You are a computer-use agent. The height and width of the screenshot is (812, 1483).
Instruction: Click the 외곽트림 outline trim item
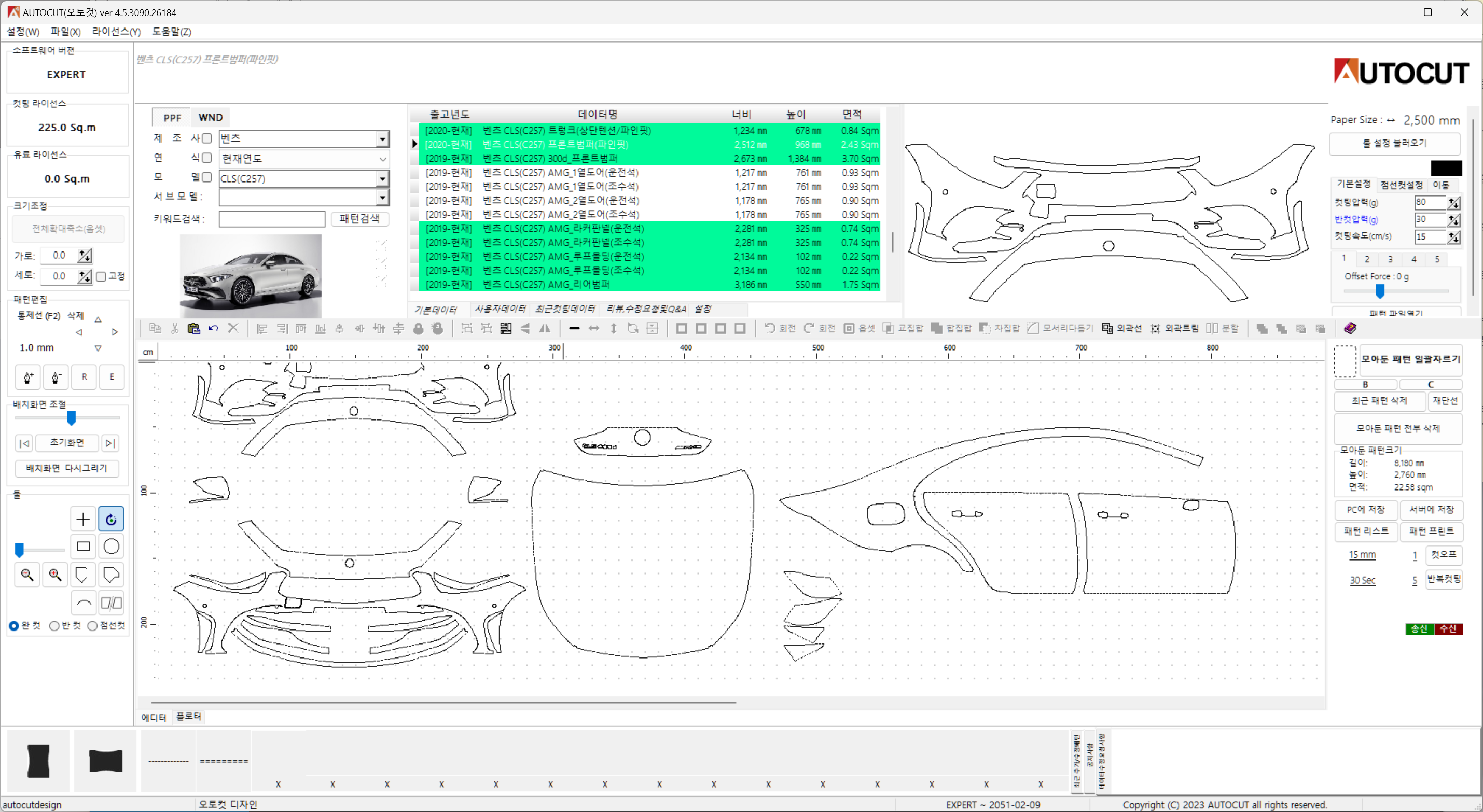pyautogui.click(x=1174, y=329)
